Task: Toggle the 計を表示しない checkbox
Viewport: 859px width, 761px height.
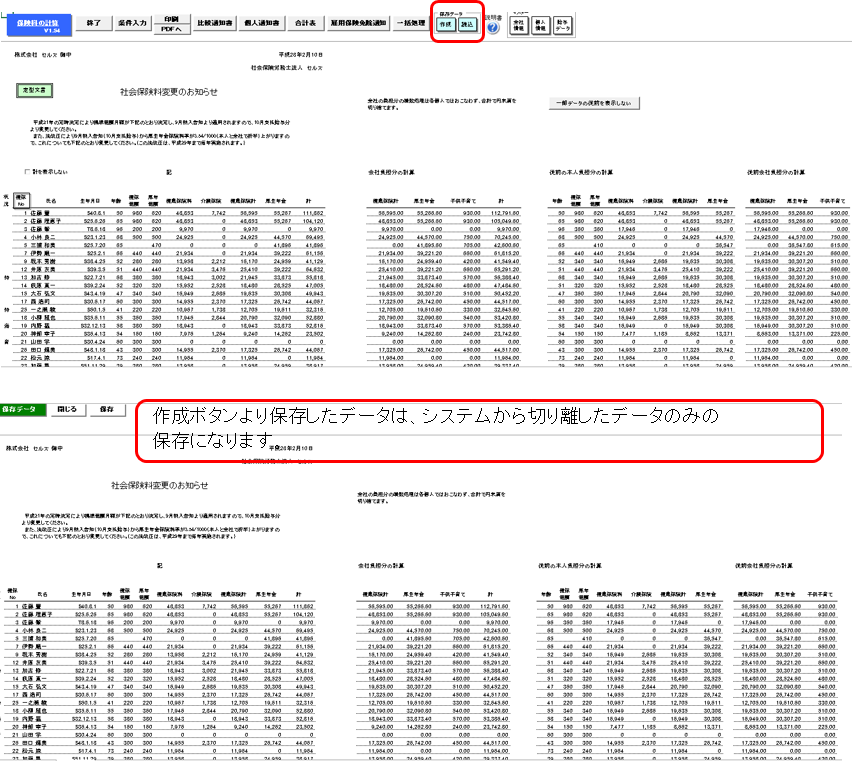Action: (x=27, y=171)
